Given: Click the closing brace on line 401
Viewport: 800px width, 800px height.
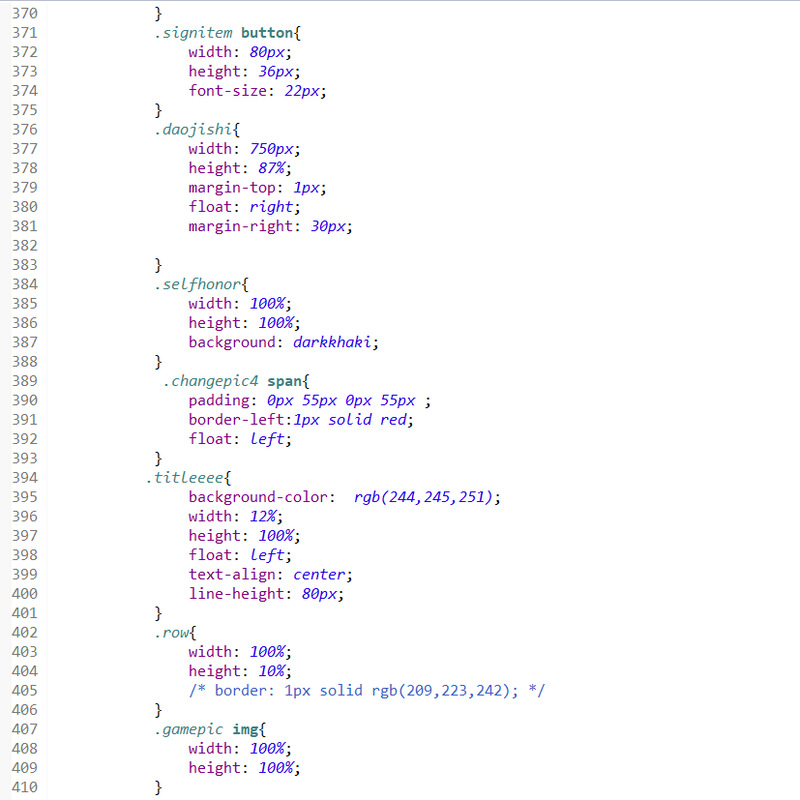Looking at the screenshot, I should pos(158,613).
